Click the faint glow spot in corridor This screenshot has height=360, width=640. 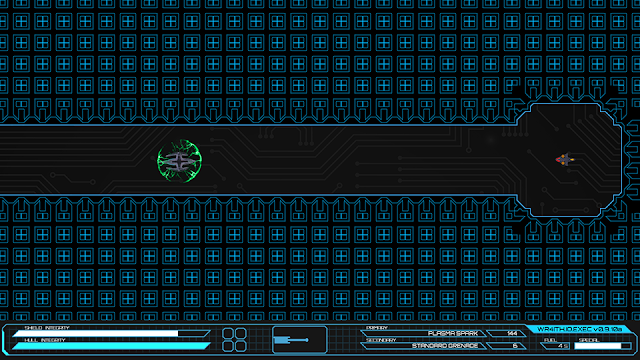(491, 140)
